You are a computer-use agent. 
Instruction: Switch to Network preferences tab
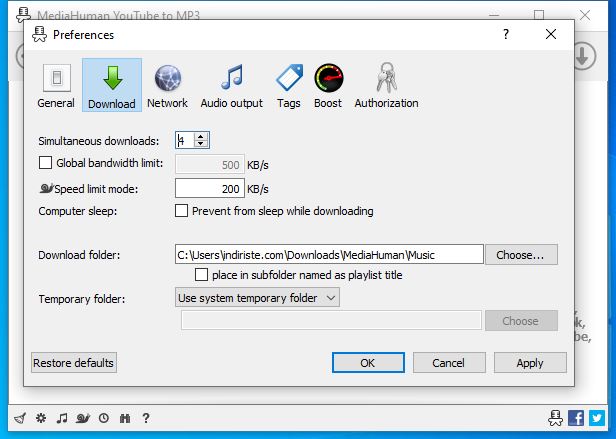167,86
